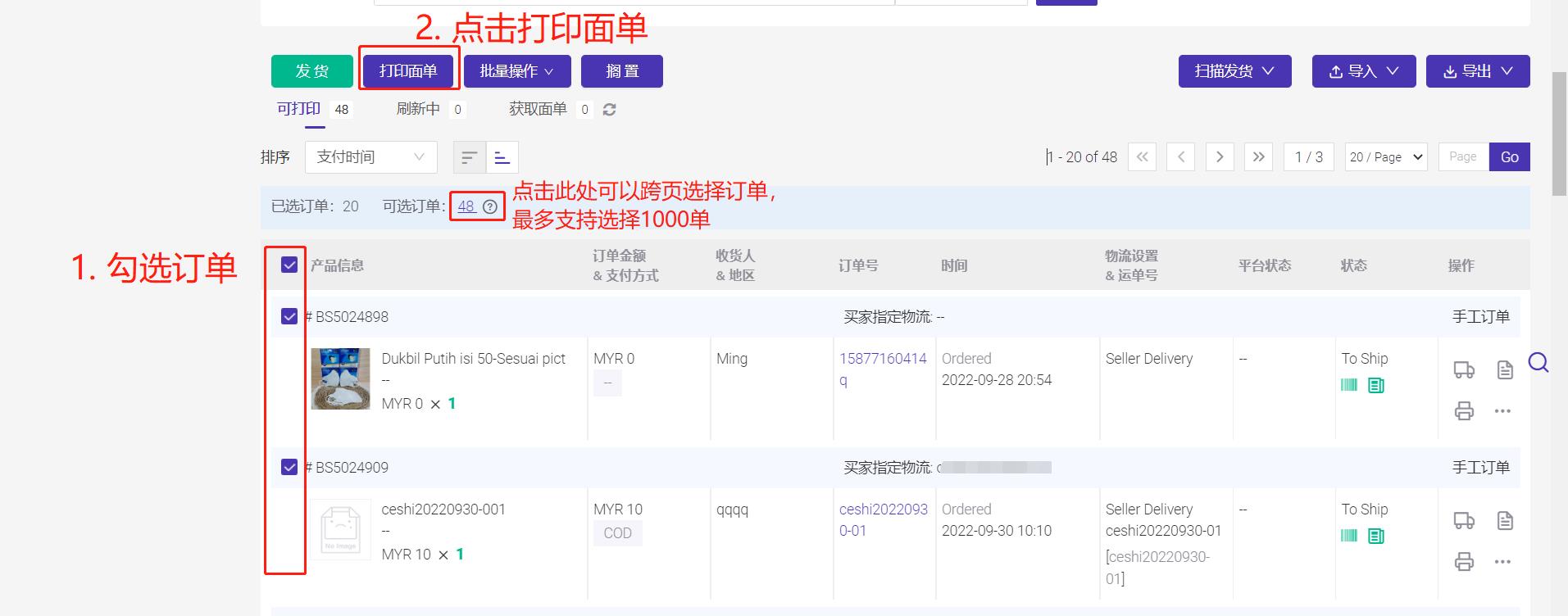1568x616 pixels.
Task: Click the 打印面单 button
Action: coord(408,71)
